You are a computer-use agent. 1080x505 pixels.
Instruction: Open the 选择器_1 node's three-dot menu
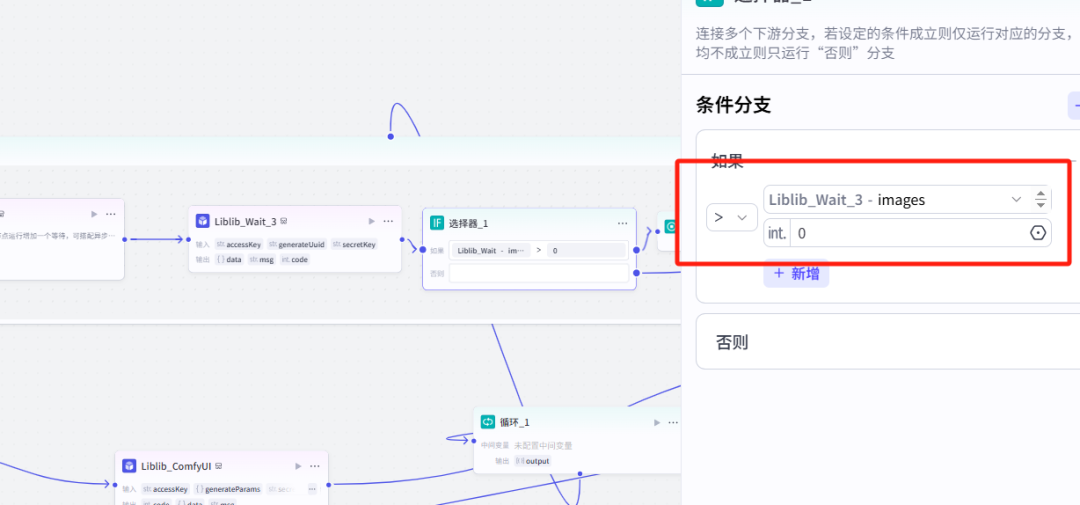pos(623,223)
